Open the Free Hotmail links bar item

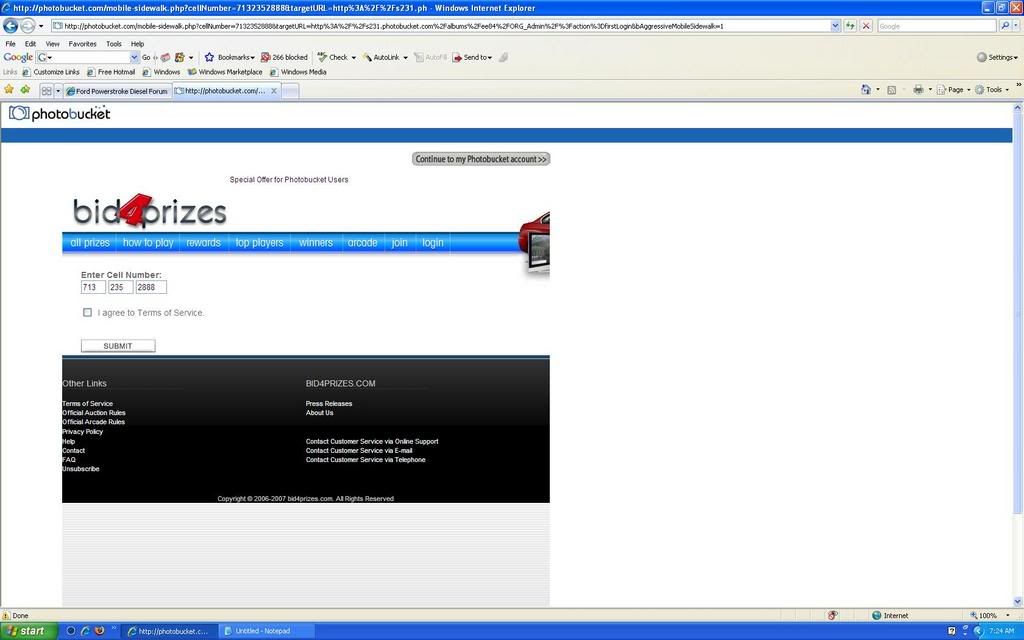tap(111, 72)
